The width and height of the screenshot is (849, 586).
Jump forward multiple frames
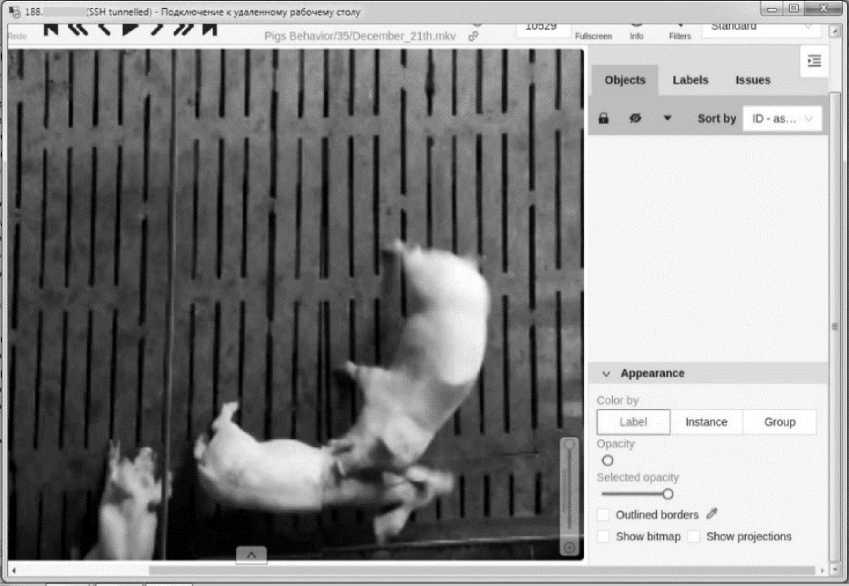[x=183, y=29]
